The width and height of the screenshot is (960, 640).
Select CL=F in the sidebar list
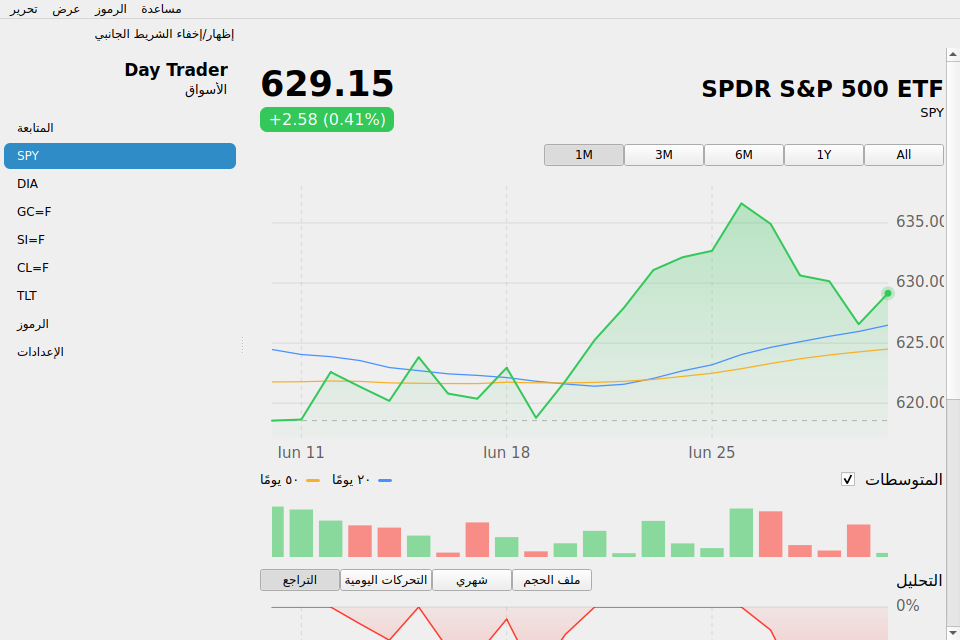(x=120, y=268)
